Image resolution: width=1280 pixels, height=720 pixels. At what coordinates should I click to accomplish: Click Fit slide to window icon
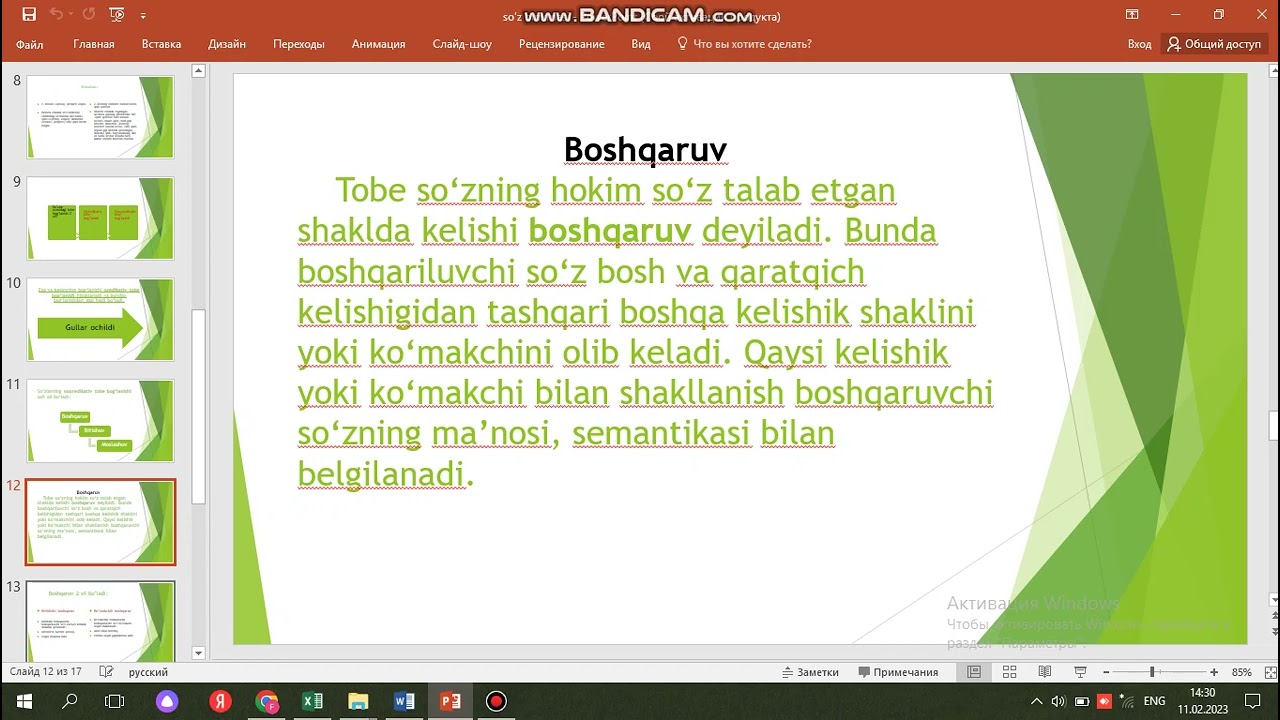click(1268, 672)
